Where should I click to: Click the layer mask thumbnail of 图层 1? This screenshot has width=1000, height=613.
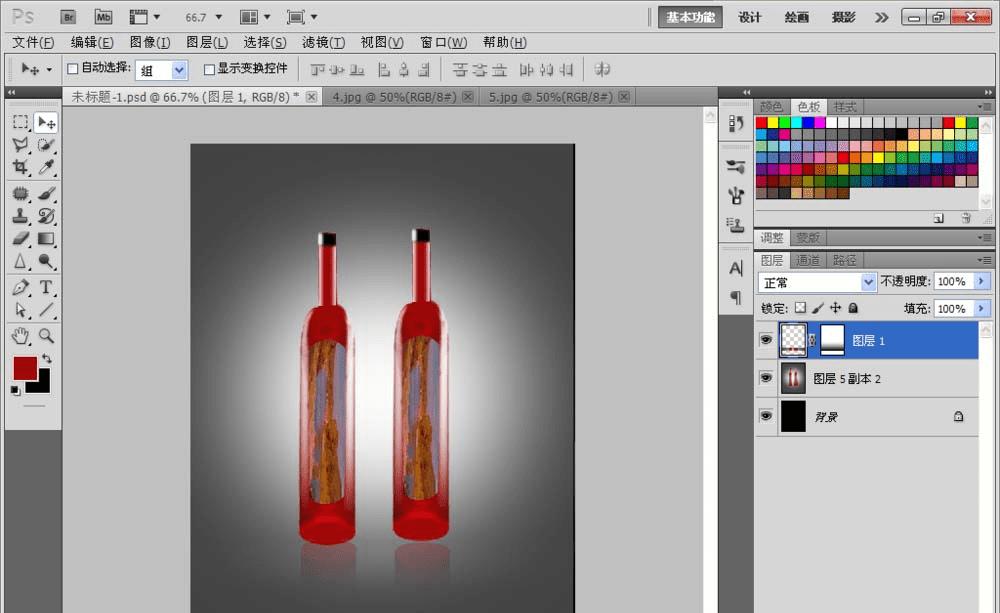[832, 339]
